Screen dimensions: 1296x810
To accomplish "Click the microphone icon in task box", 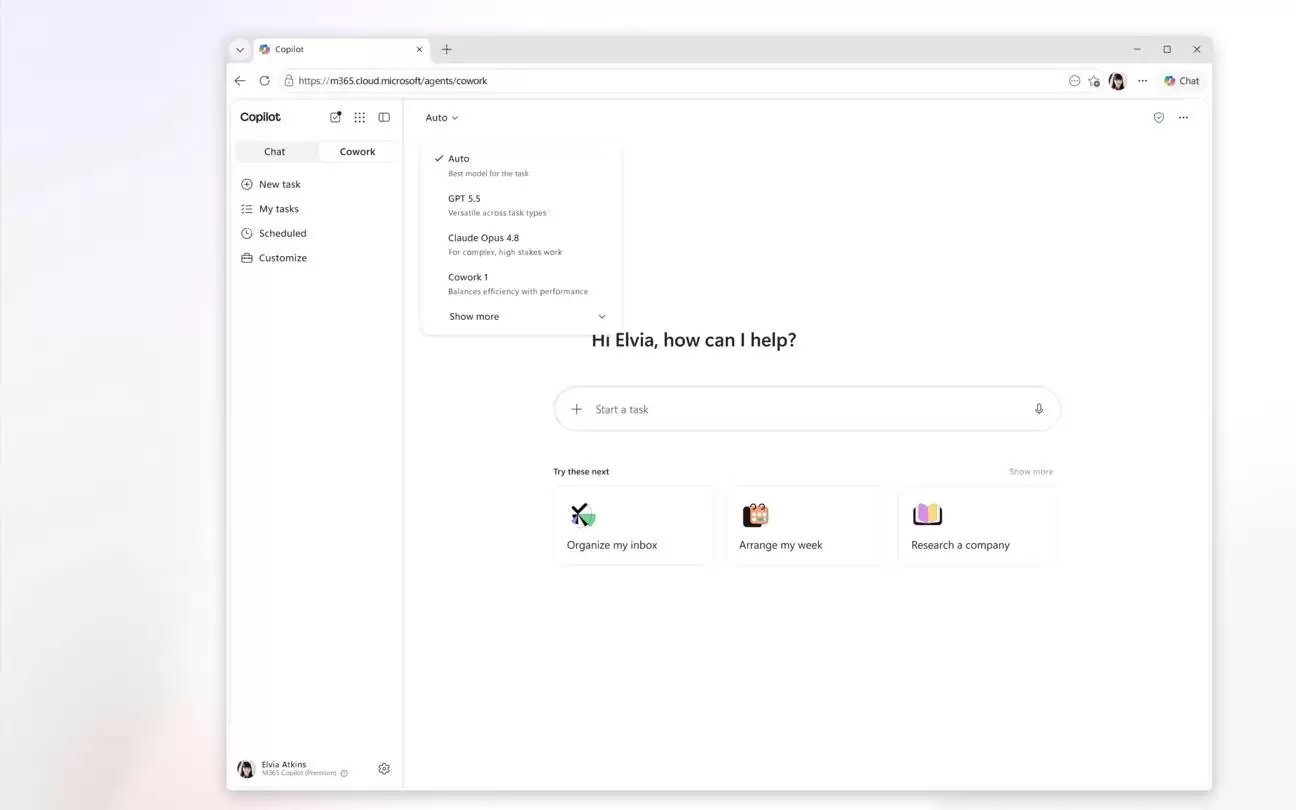I will point(1039,409).
